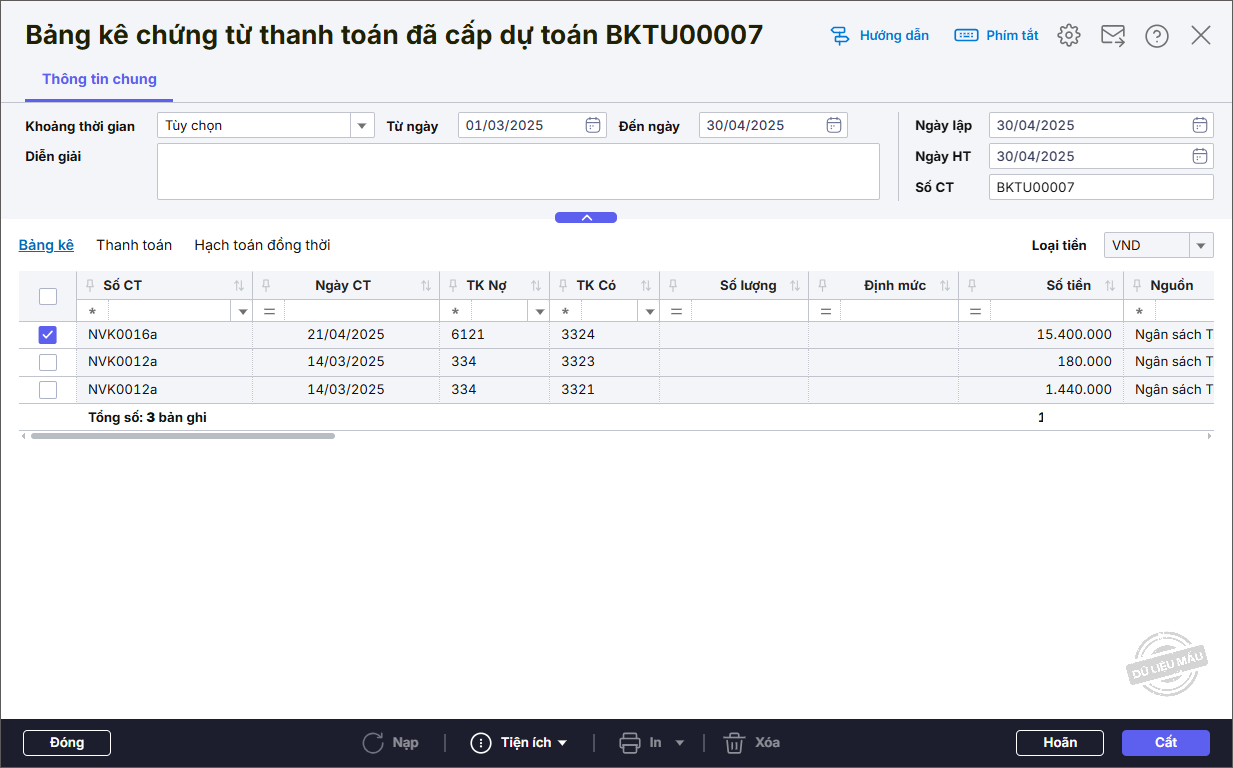Switch to the Thanh toán tab
Viewport: 1233px width, 768px height.
click(134, 245)
